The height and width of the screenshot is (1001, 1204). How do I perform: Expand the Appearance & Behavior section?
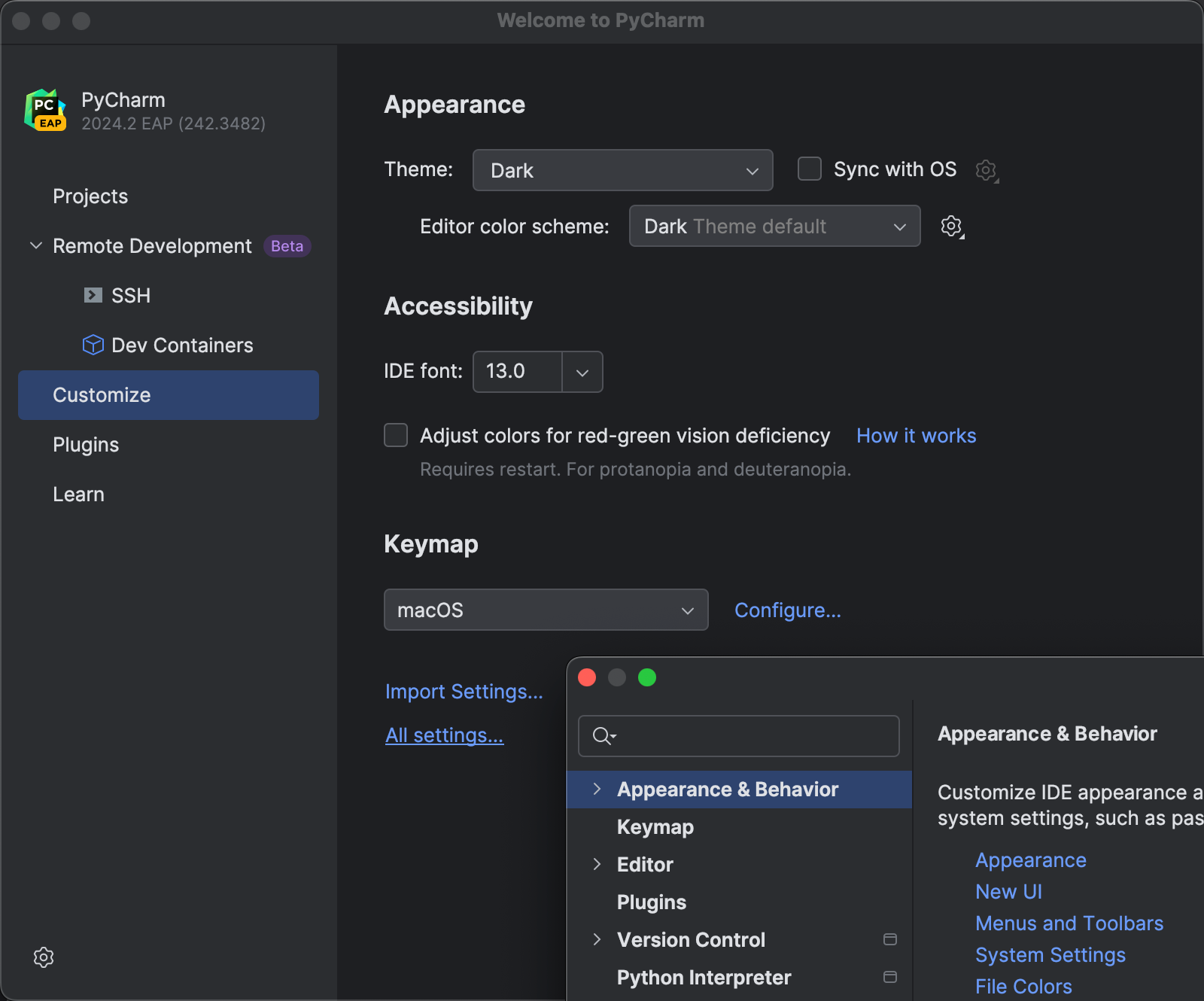(x=597, y=789)
